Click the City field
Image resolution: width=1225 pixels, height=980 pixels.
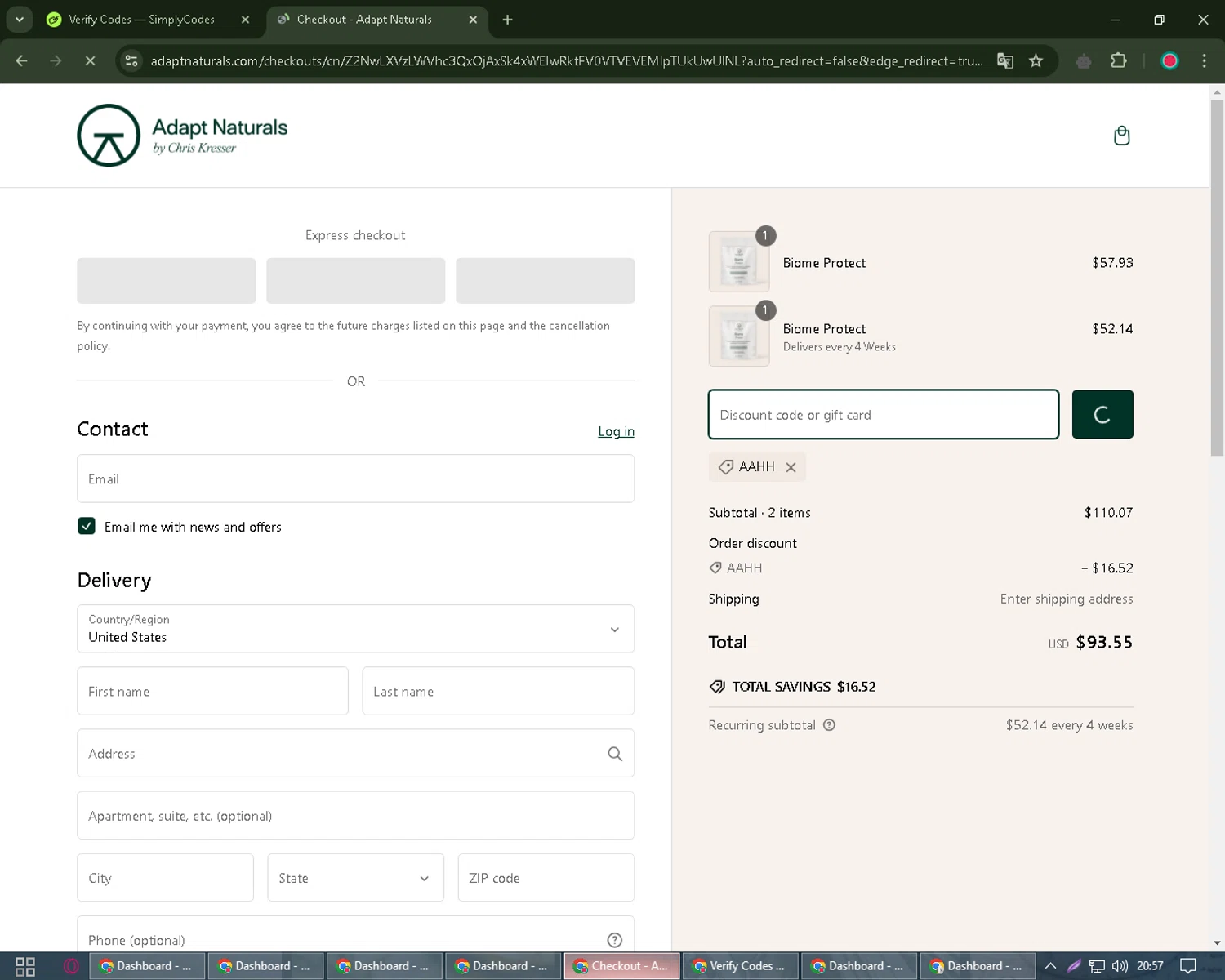[165, 878]
